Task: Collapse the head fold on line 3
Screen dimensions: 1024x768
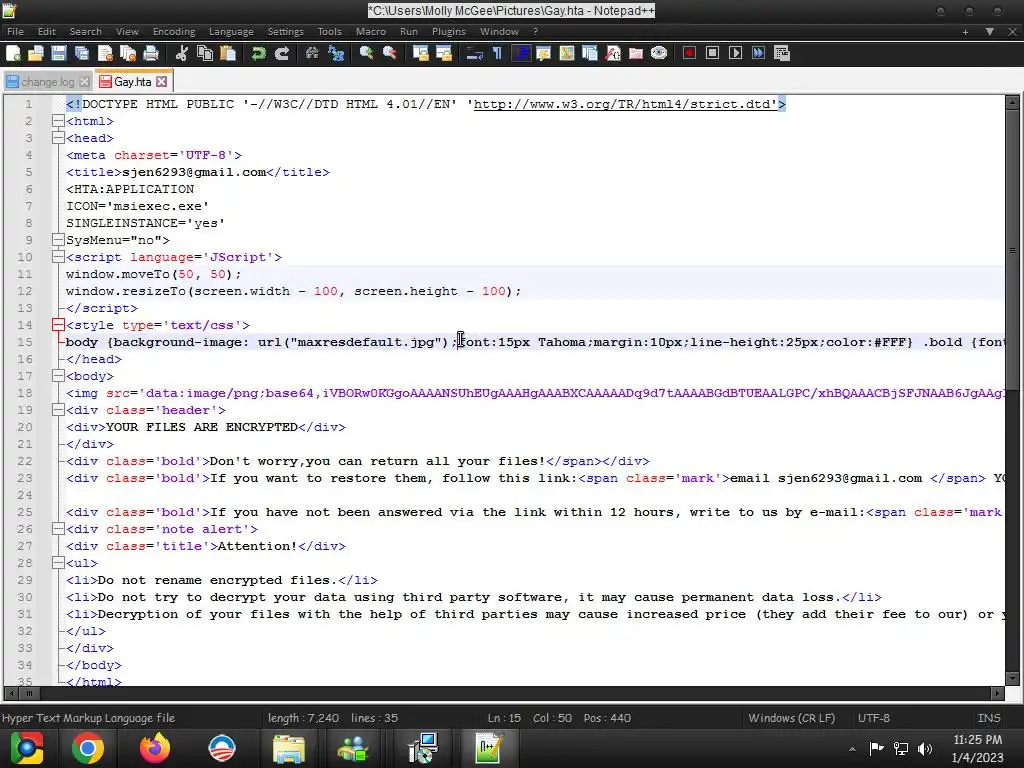Action: pyautogui.click(x=58, y=138)
